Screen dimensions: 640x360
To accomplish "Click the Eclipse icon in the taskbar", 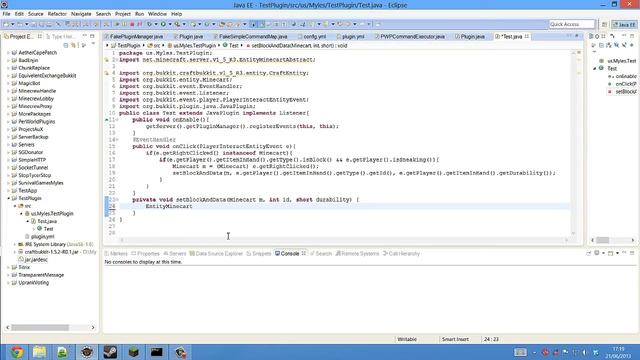I will coord(87,352).
